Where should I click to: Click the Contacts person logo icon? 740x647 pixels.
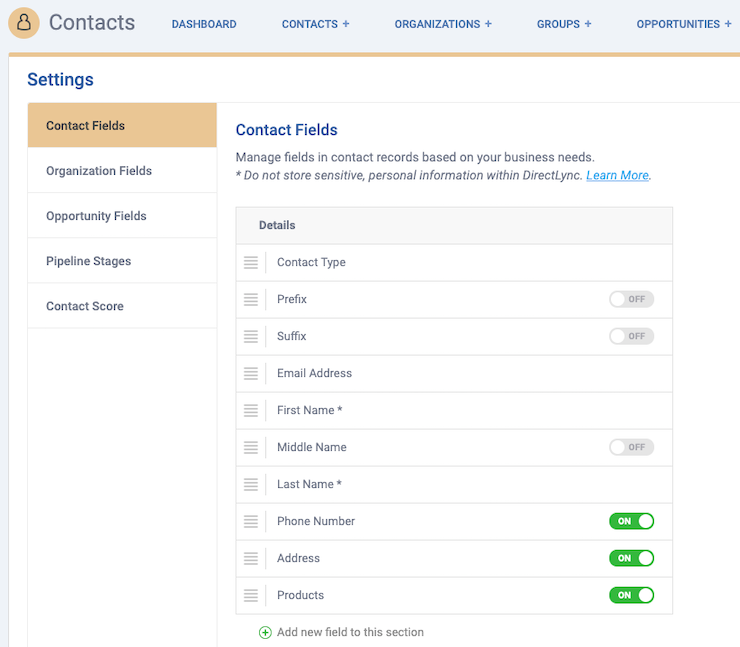[x=24, y=23]
